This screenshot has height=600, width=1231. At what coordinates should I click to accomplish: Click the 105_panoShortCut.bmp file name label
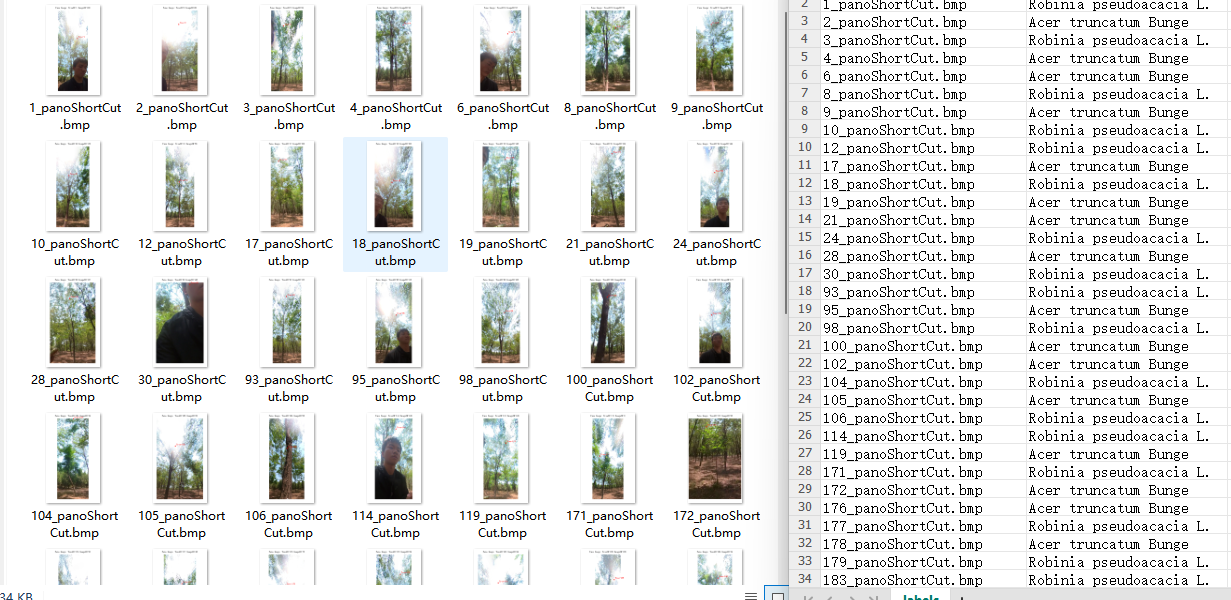click(181, 525)
